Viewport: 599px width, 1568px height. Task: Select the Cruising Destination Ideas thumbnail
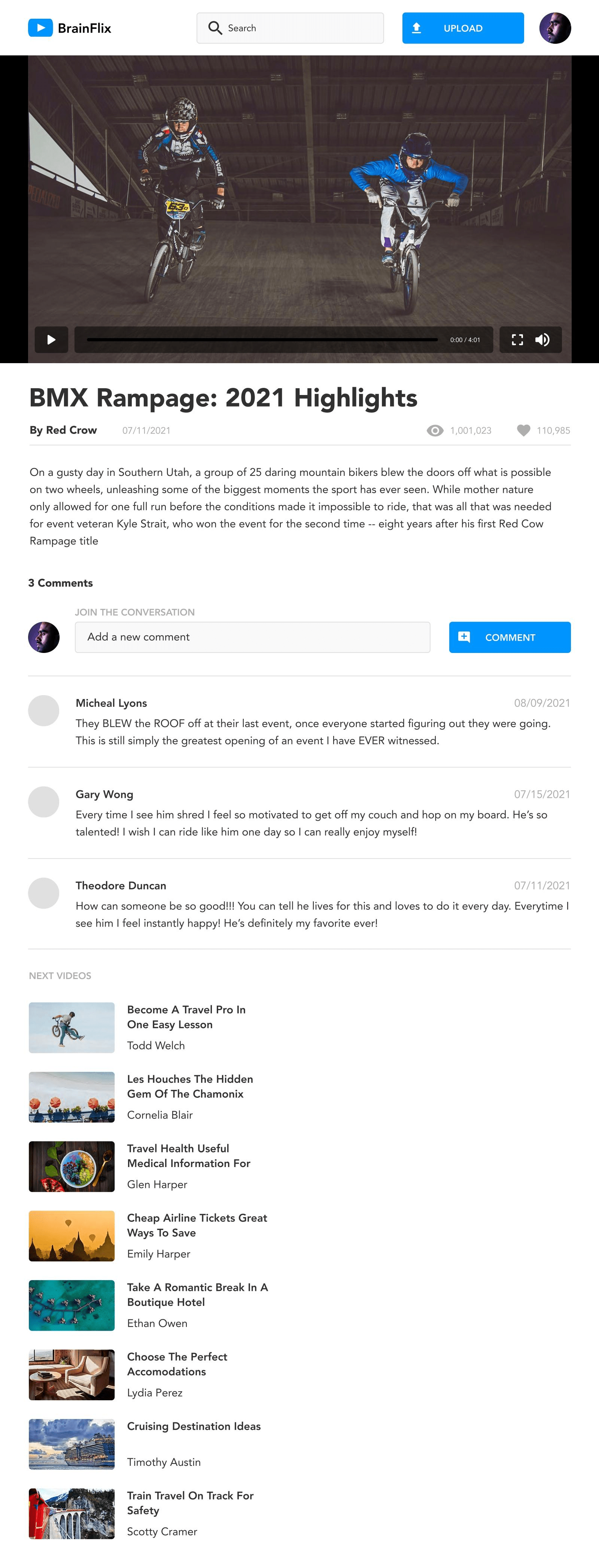click(x=72, y=1444)
